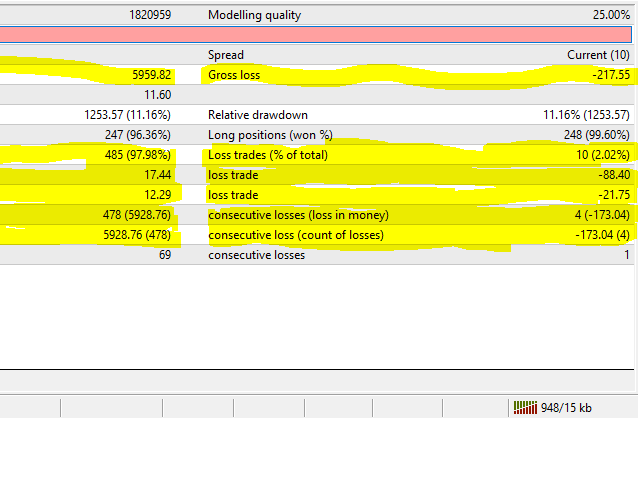640x480 pixels.
Task: Click the 1820959 value in top row
Action: [150, 15]
